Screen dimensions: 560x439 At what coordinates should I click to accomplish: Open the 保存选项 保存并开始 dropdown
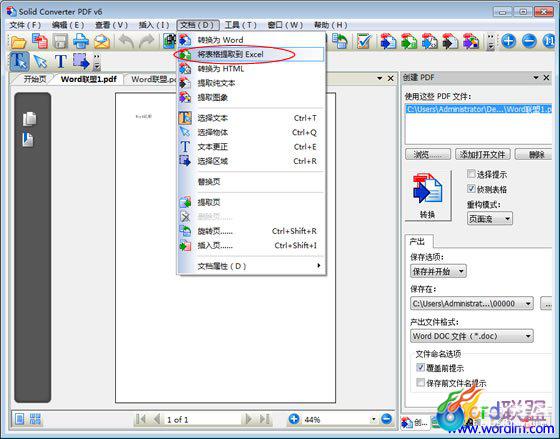[438, 271]
